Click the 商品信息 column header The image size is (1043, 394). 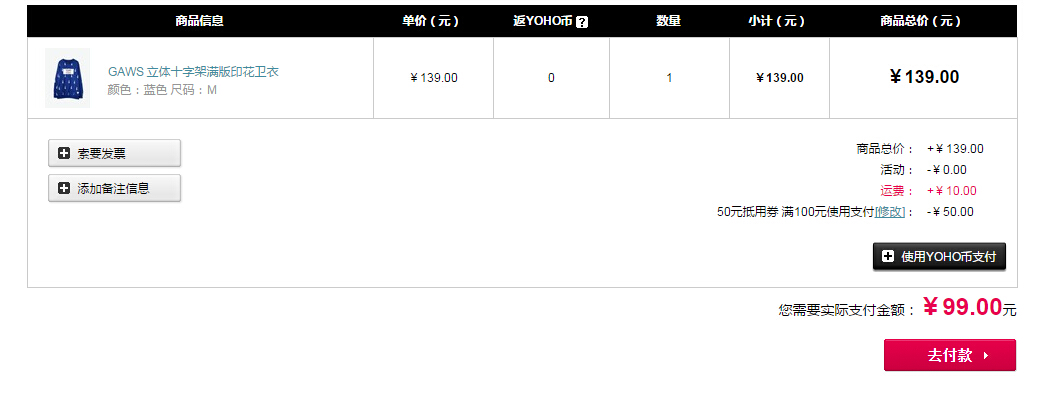pyautogui.click(x=200, y=21)
